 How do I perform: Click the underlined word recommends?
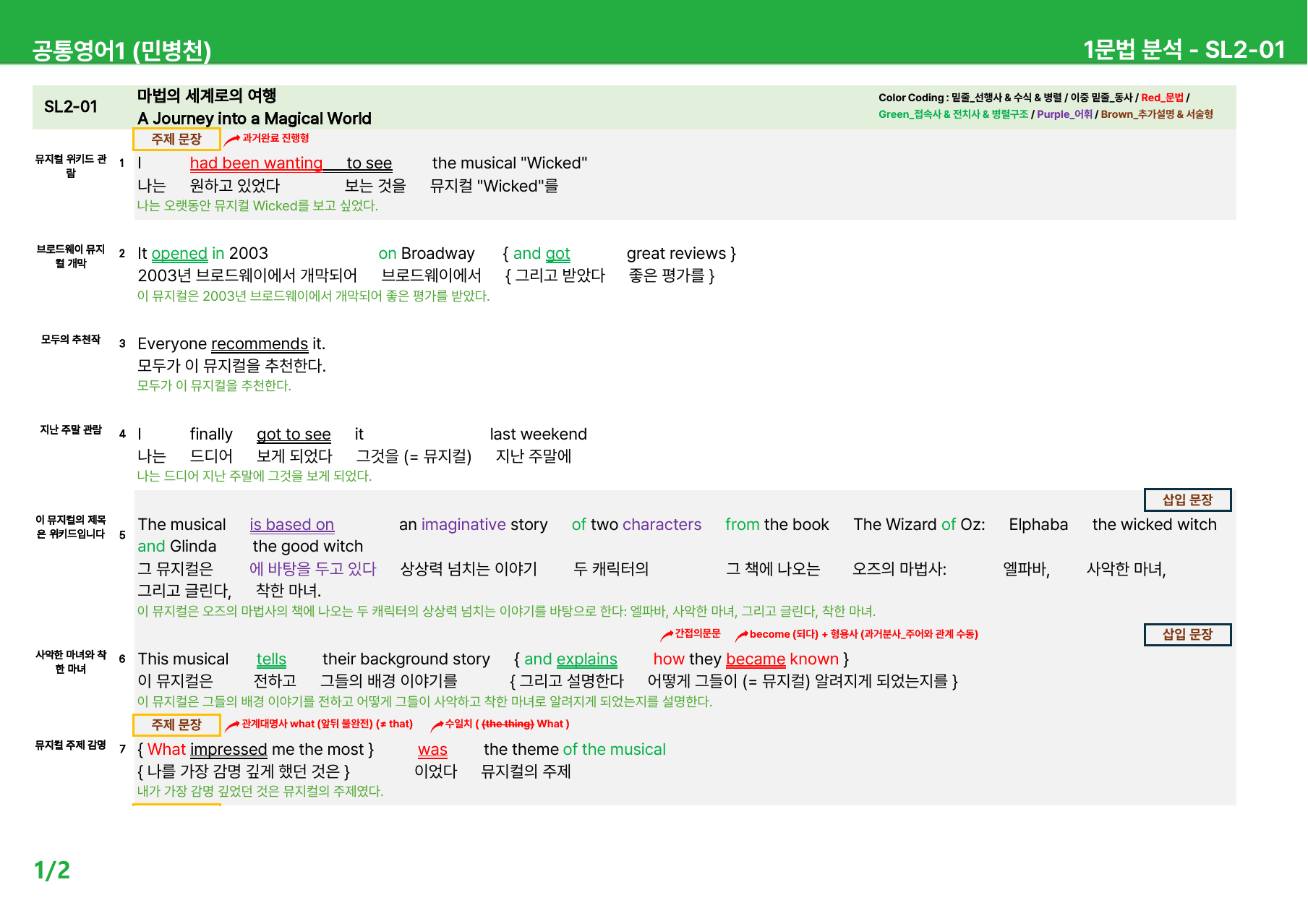point(260,344)
